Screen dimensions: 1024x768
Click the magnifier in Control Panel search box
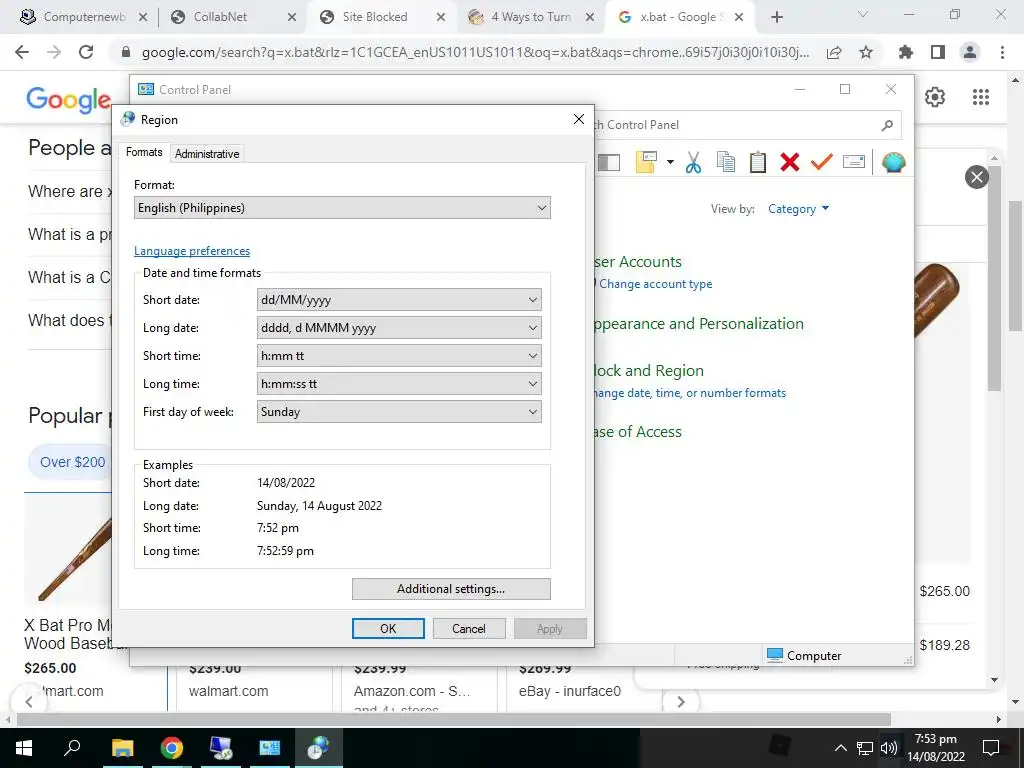click(887, 125)
